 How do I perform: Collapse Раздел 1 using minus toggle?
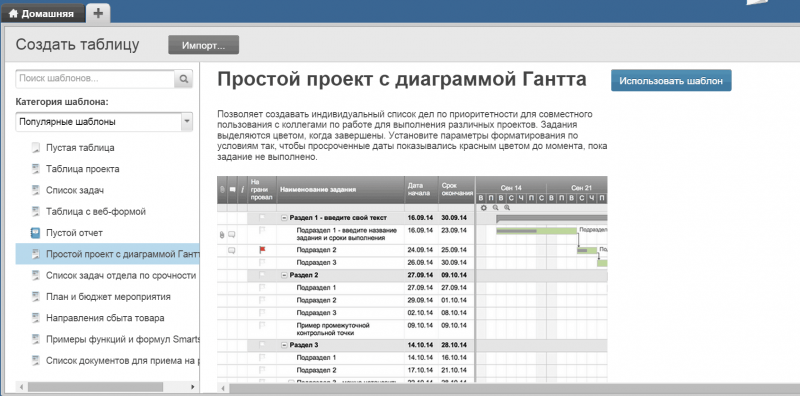[284, 217]
